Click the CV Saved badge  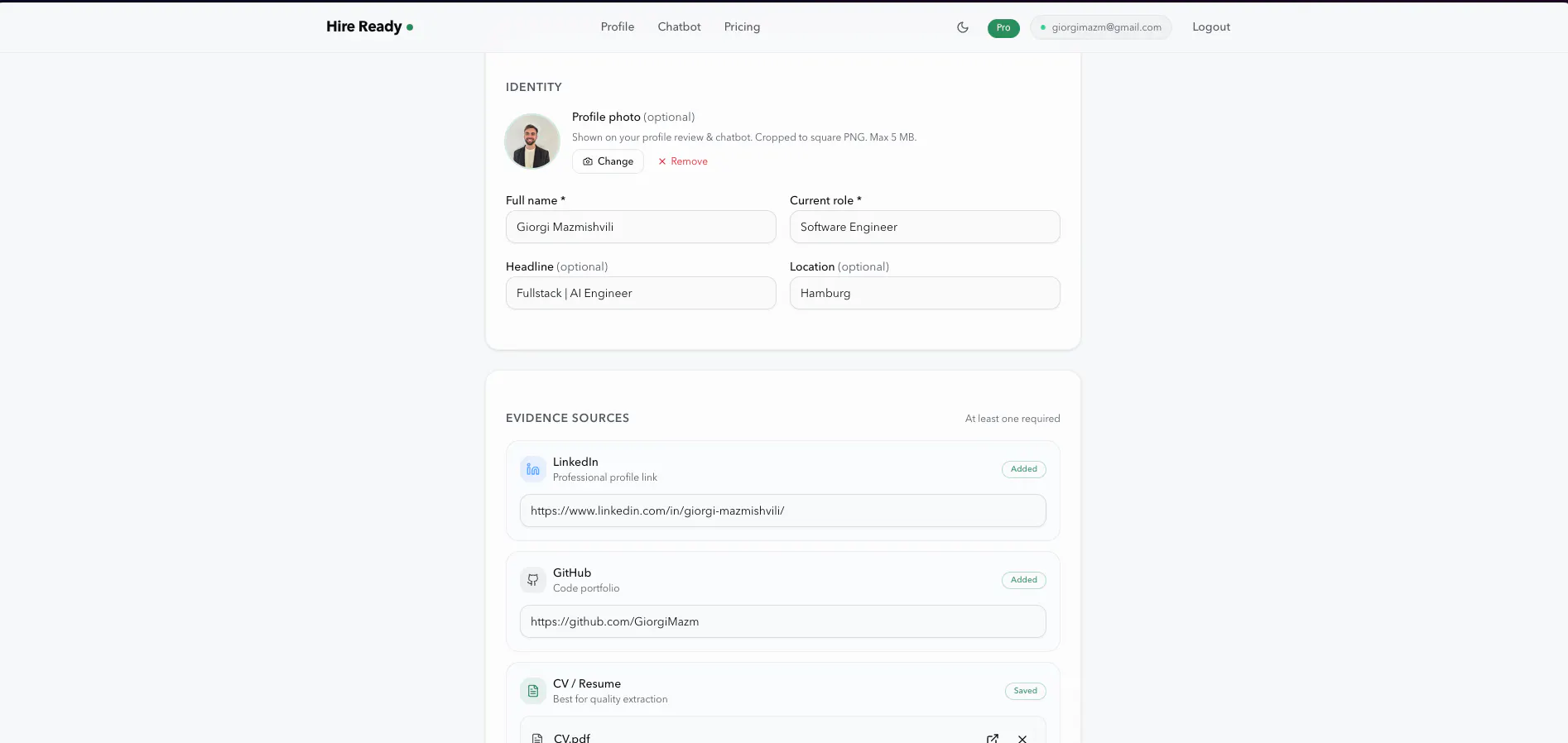(1025, 691)
